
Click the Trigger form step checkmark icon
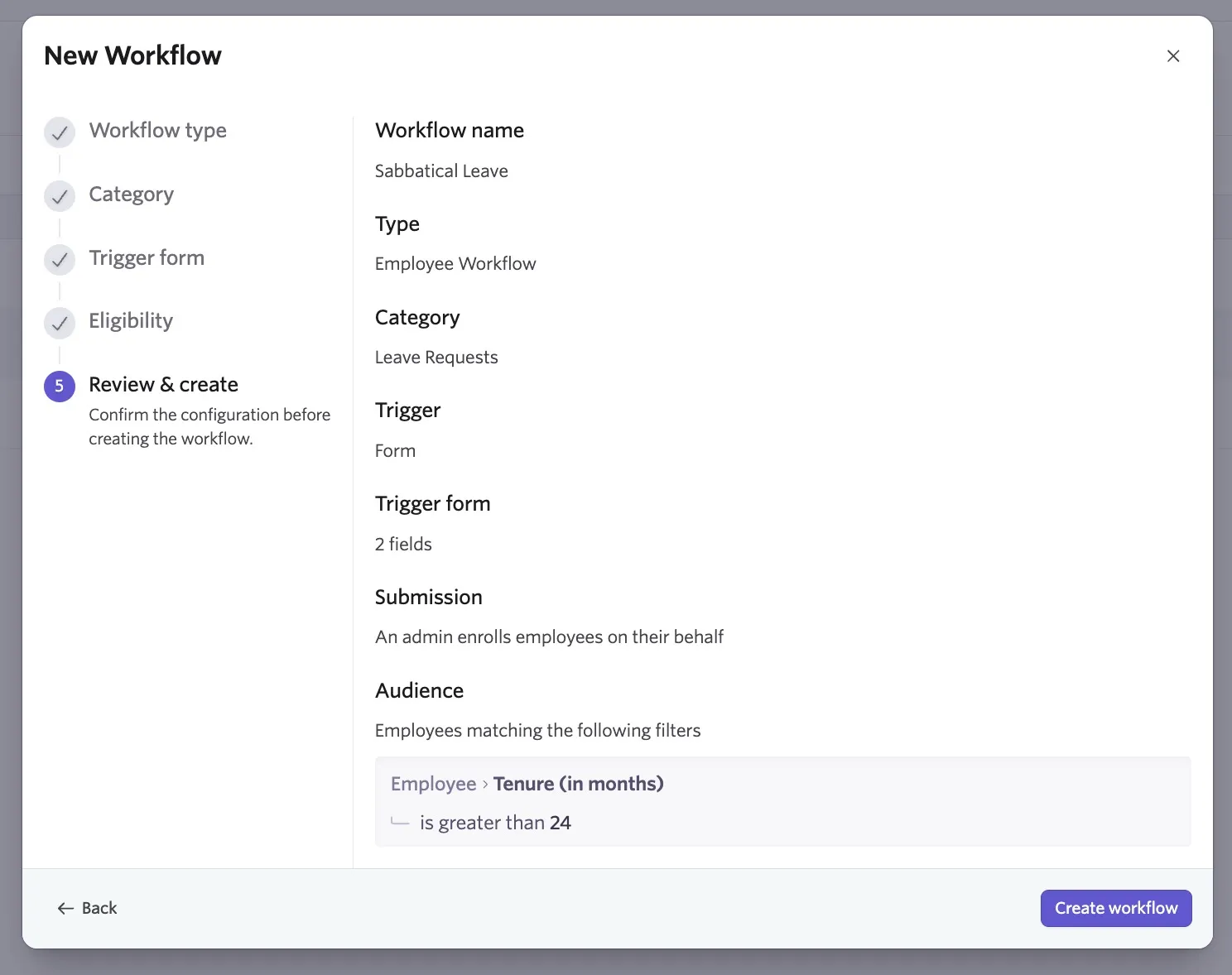pyautogui.click(x=60, y=260)
